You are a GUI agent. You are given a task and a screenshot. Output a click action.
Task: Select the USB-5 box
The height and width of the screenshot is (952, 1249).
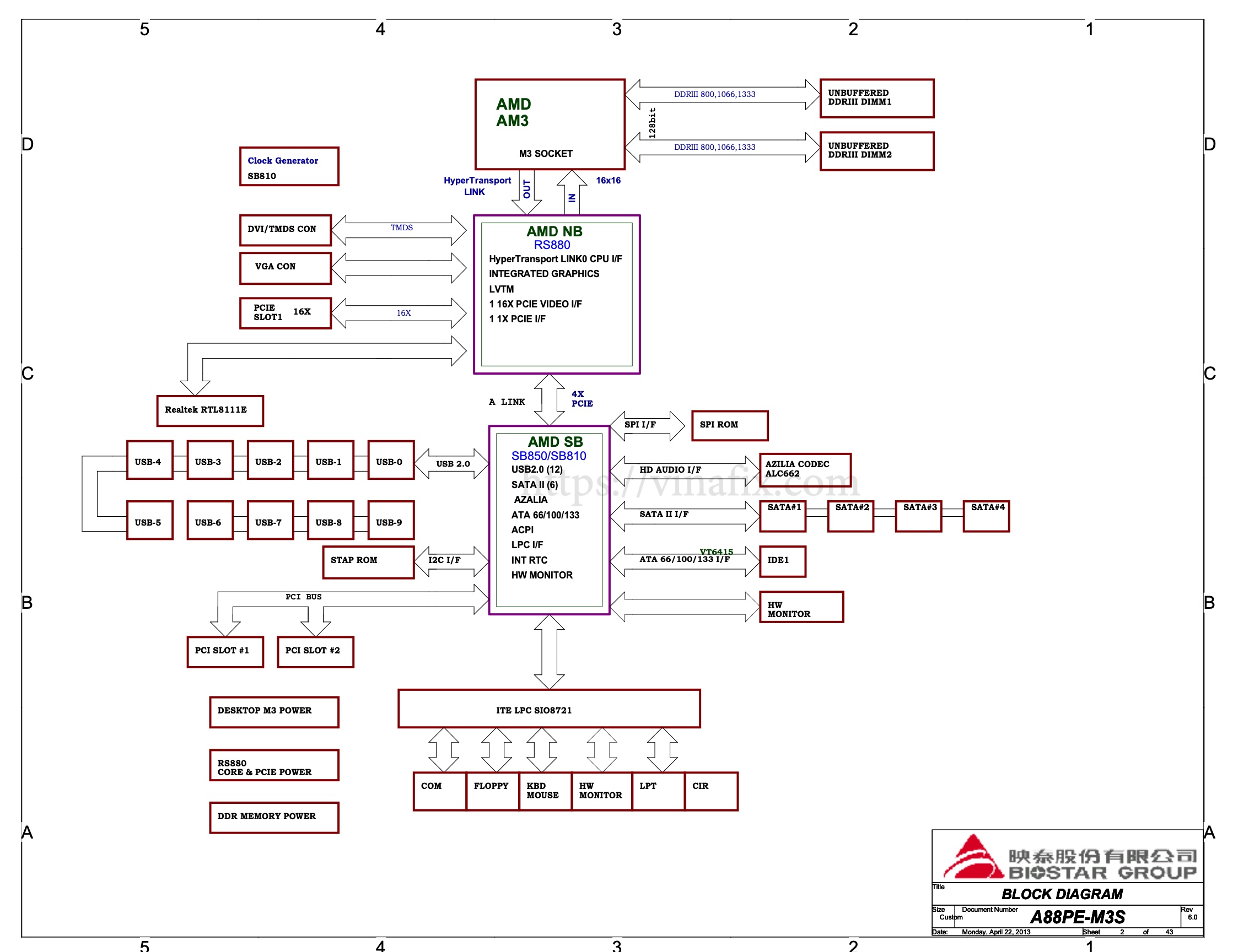coord(150,520)
